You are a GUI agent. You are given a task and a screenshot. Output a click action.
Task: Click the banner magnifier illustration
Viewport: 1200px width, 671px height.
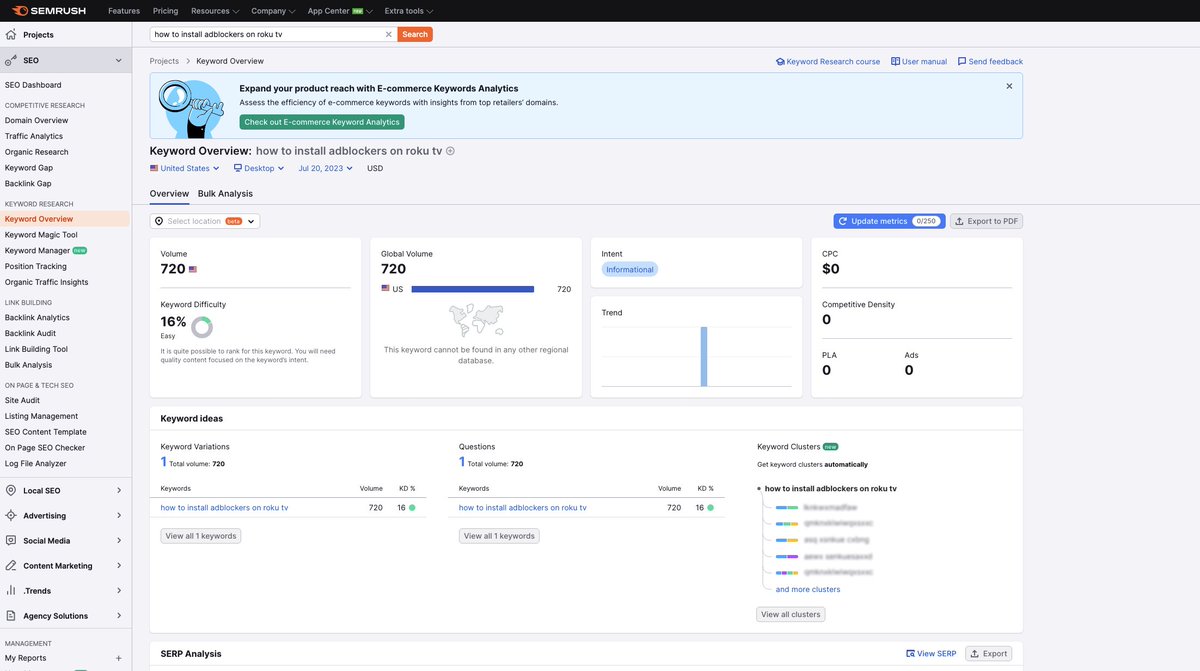[x=192, y=108]
